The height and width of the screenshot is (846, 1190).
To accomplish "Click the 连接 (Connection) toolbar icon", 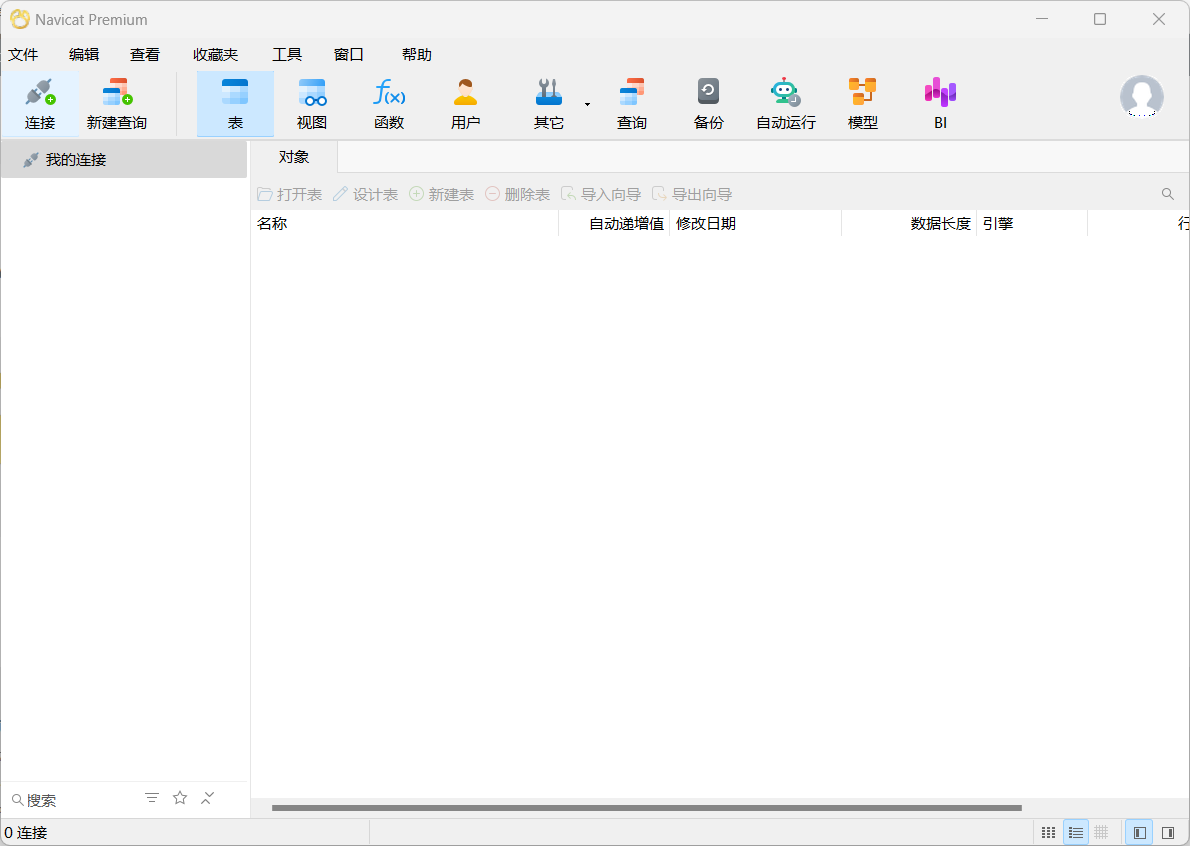I will (40, 104).
